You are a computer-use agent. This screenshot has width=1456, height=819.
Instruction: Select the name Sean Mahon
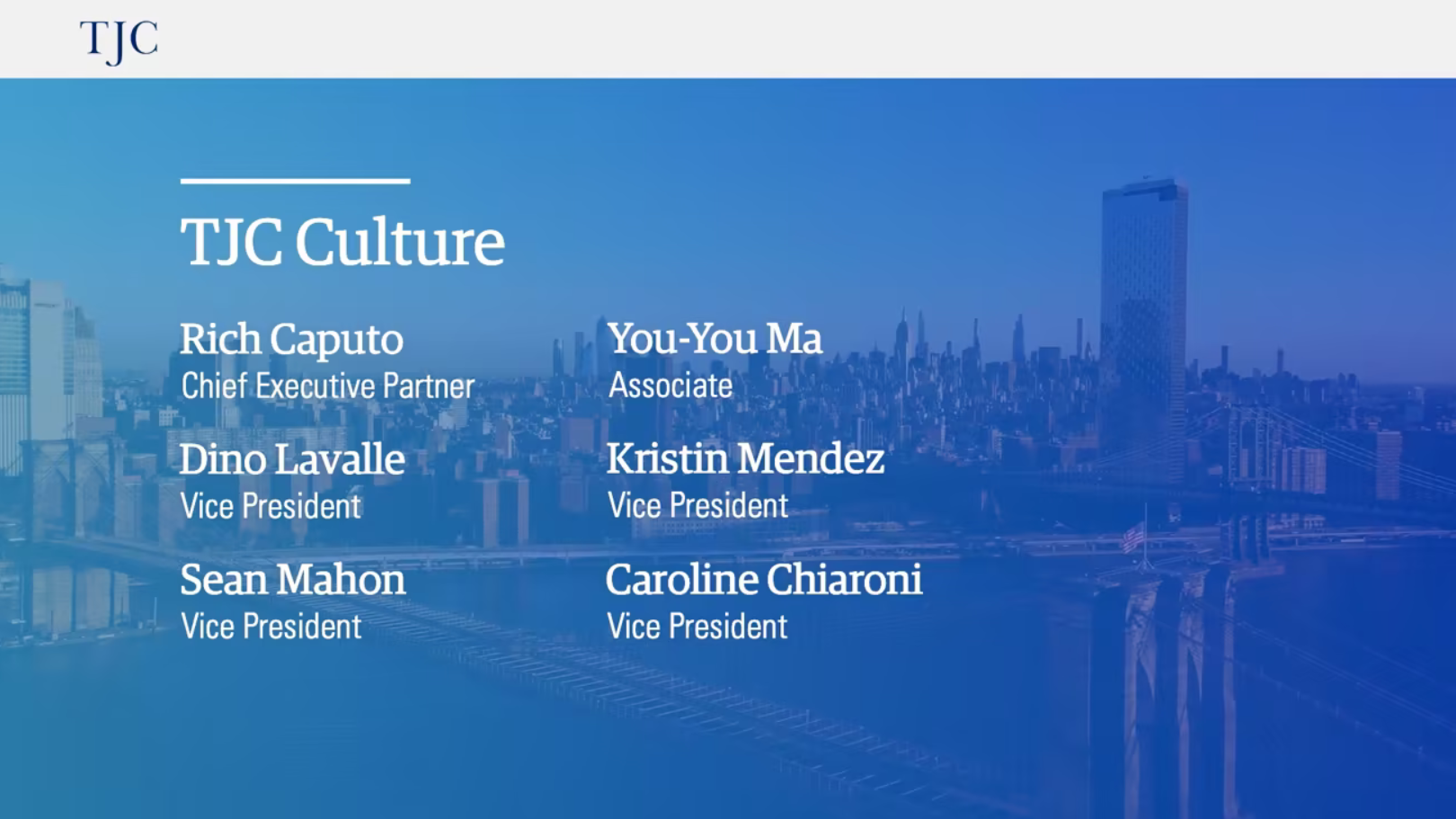coord(292,580)
